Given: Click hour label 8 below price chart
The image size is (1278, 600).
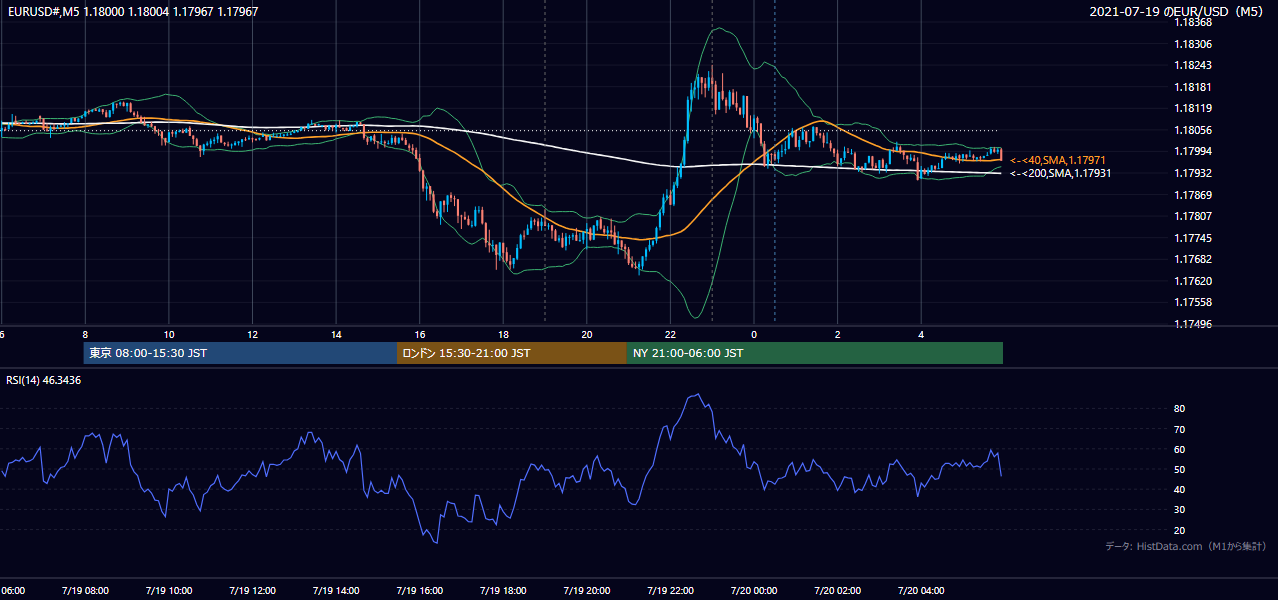Looking at the screenshot, I should click(85, 335).
